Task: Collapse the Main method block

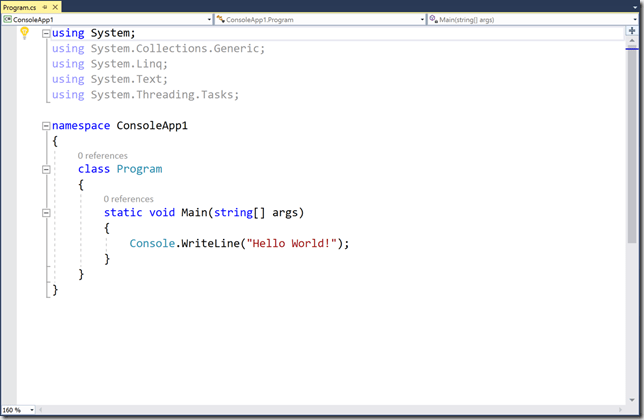Action: point(46,213)
